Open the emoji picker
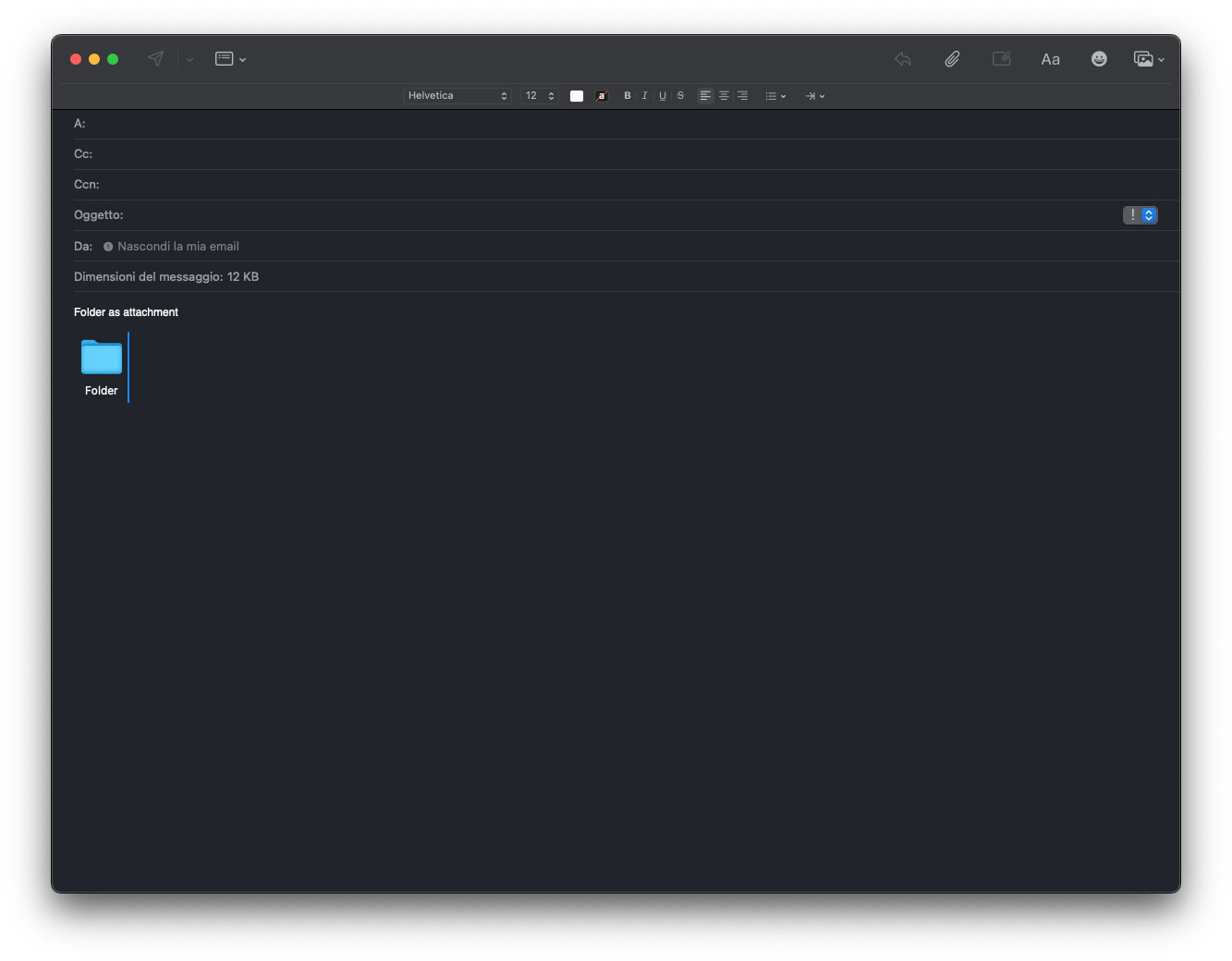The width and height of the screenshot is (1232, 961). coord(1099,59)
